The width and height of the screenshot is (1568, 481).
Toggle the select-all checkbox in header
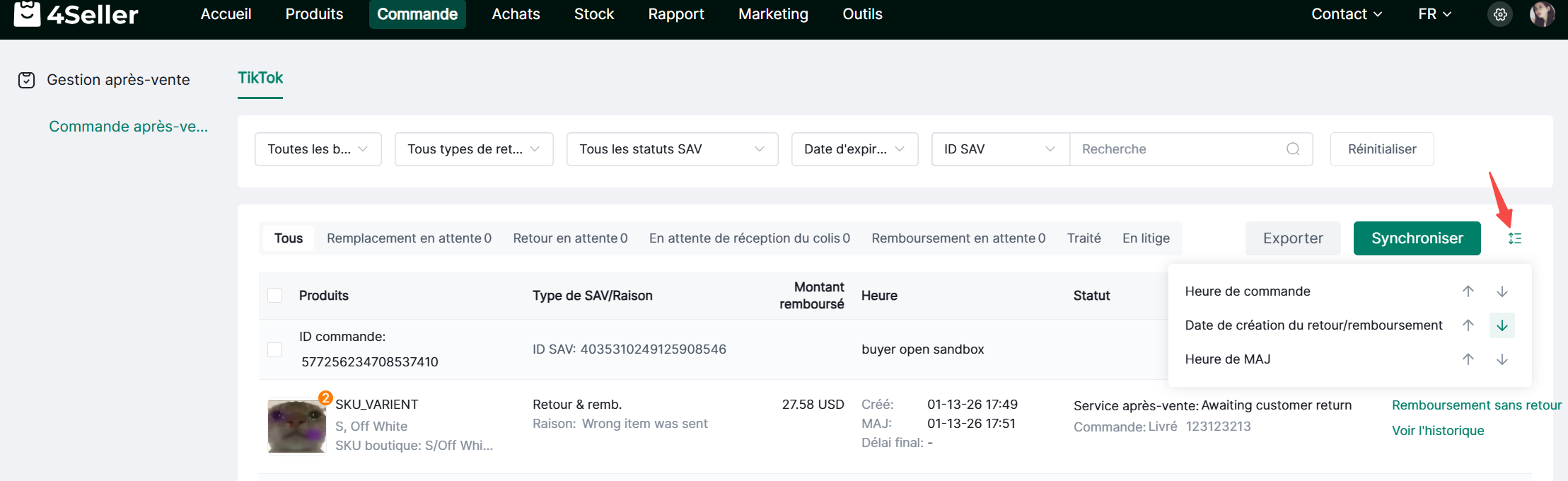275,296
